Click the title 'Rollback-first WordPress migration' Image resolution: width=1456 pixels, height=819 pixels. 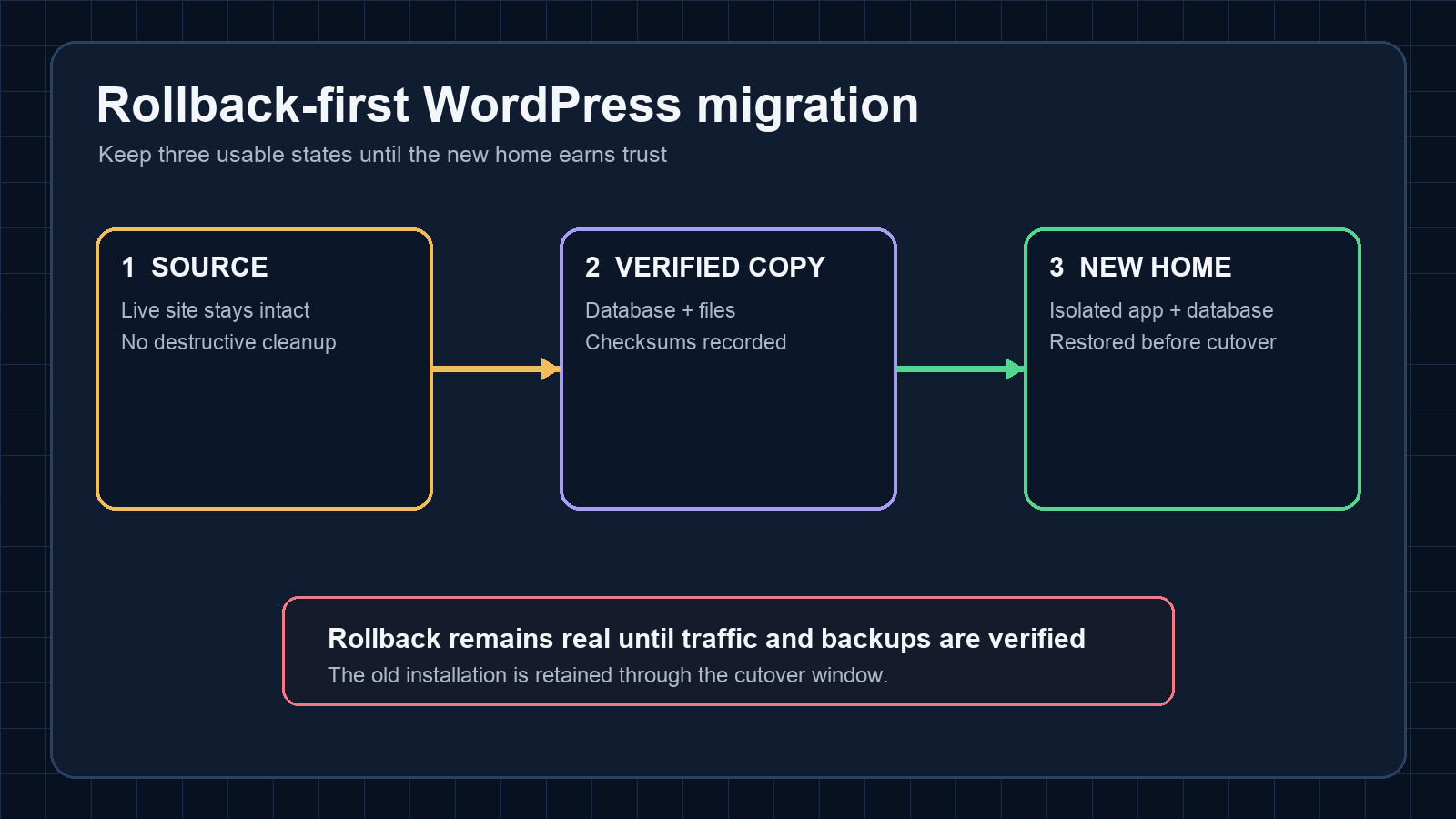pyautogui.click(x=508, y=106)
